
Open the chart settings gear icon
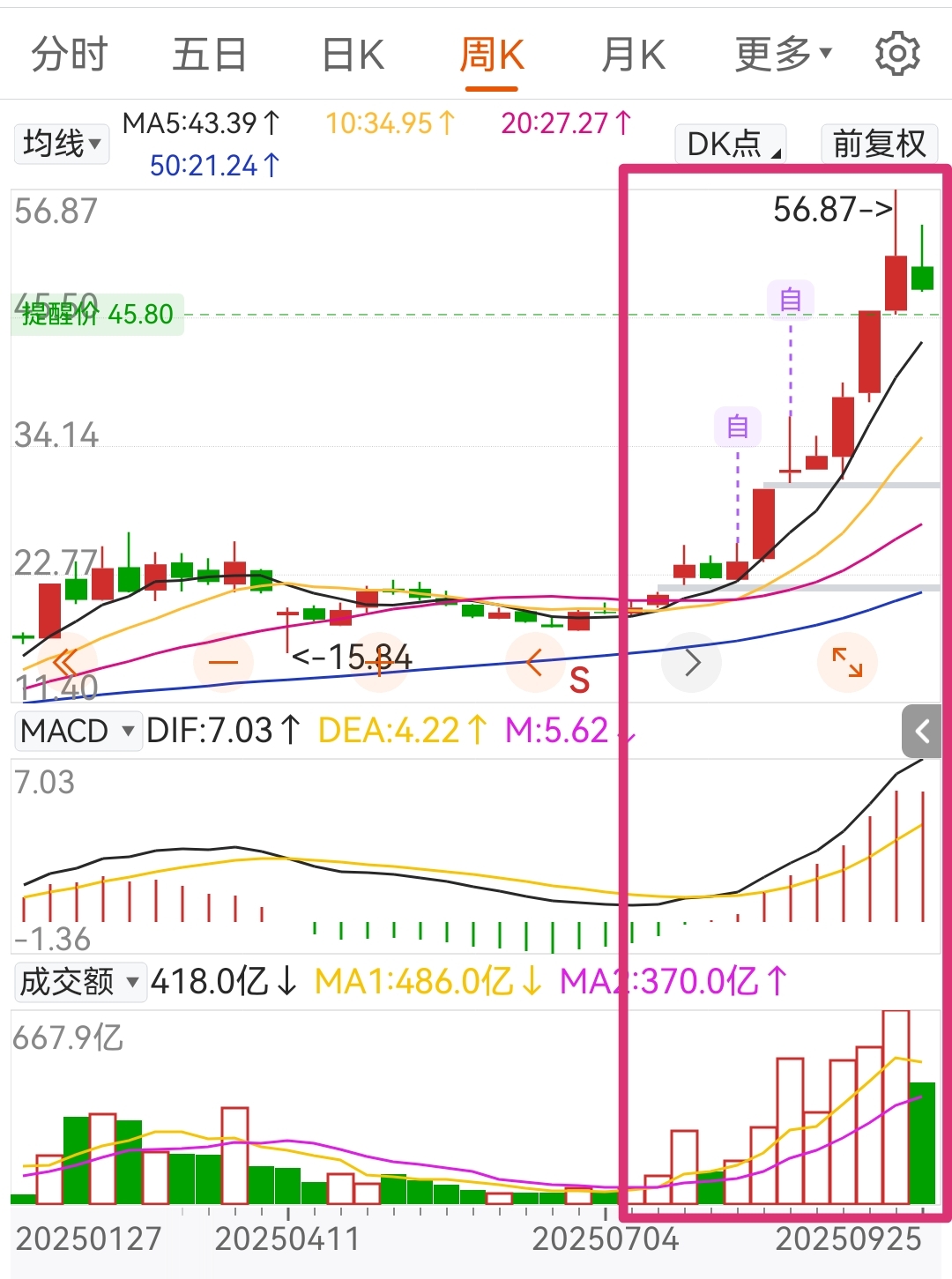pyautogui.click(x=897, y=55)
